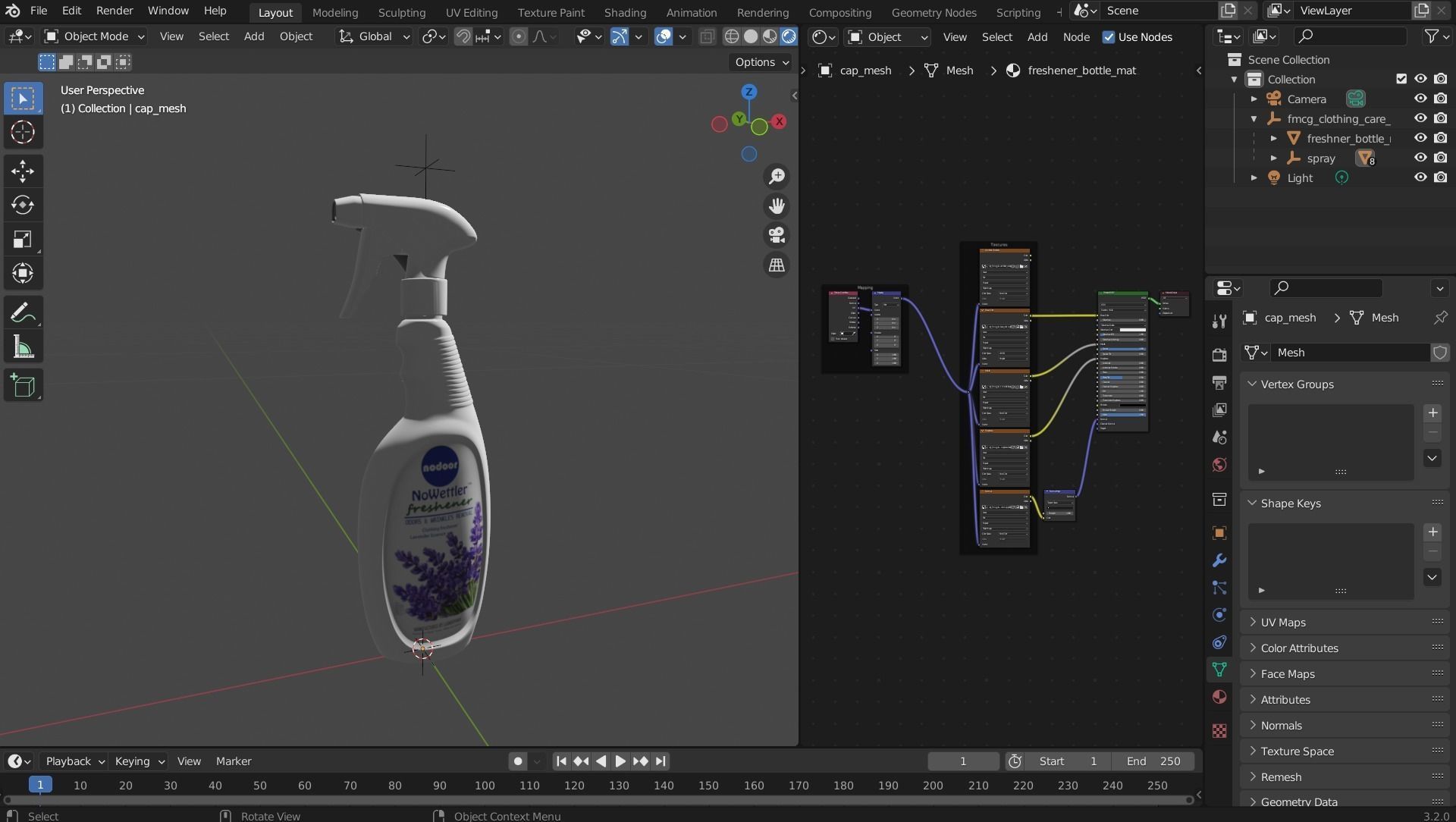Switch orthographic/perspective grid icon
Viewport: 1456px width, 822px height.
click(777, 265)
